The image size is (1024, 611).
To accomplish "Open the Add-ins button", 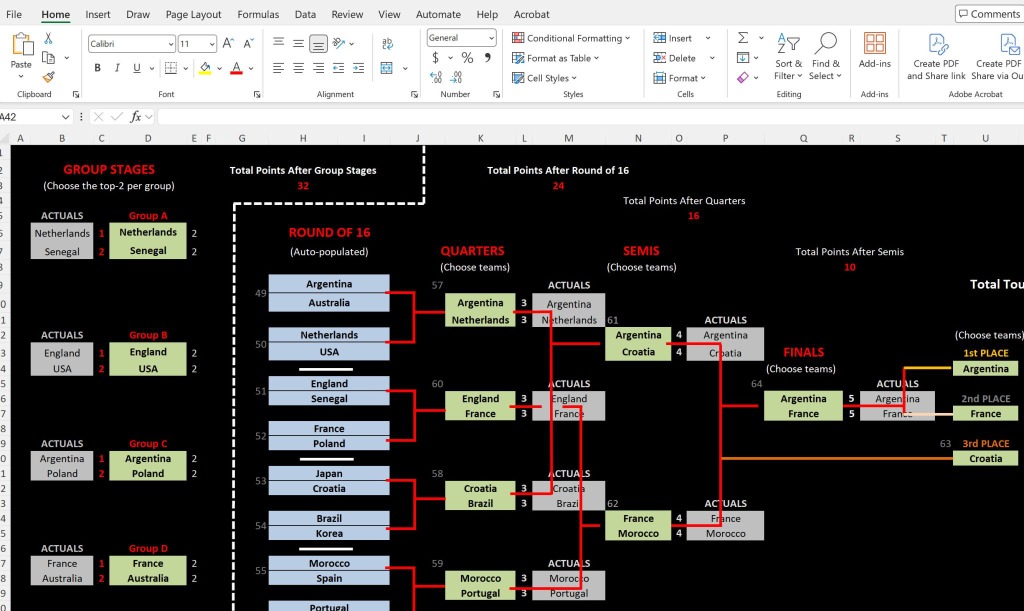I will click(874, 50).
